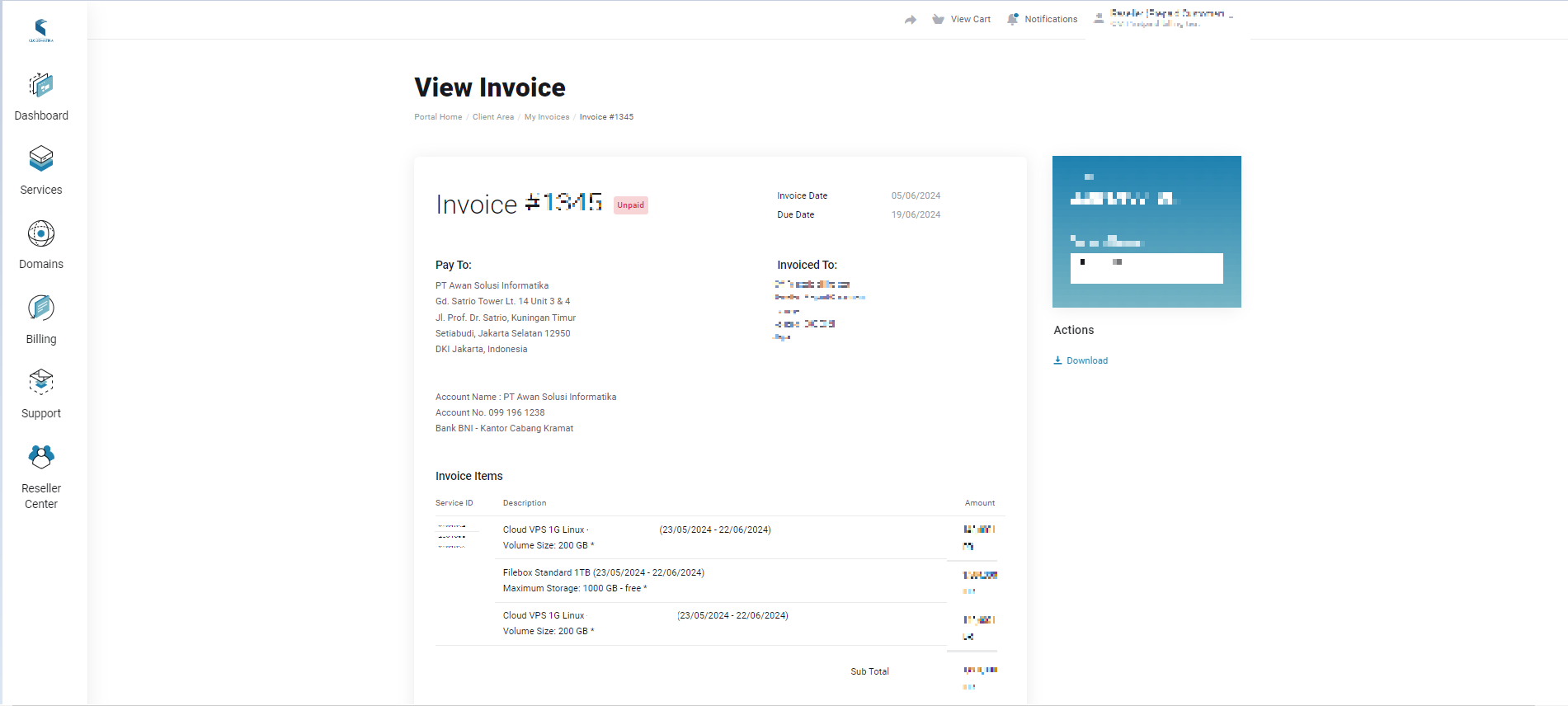Click the Invoice #1345 breadcrumb
The width and height of the screenshot is (1568, 706).
pyautogui.click(x=606, y=117)
